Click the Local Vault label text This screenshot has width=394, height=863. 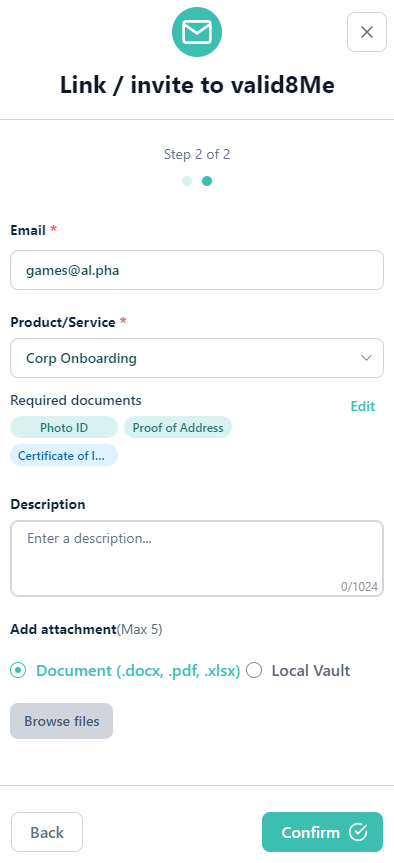click(311, 671)
